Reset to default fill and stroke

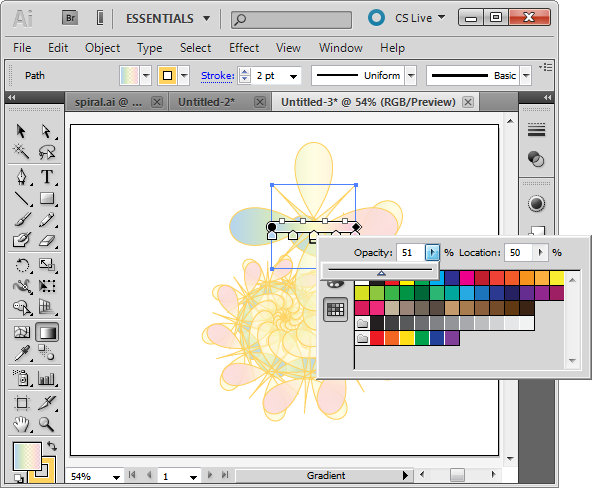tap(18, 478)
